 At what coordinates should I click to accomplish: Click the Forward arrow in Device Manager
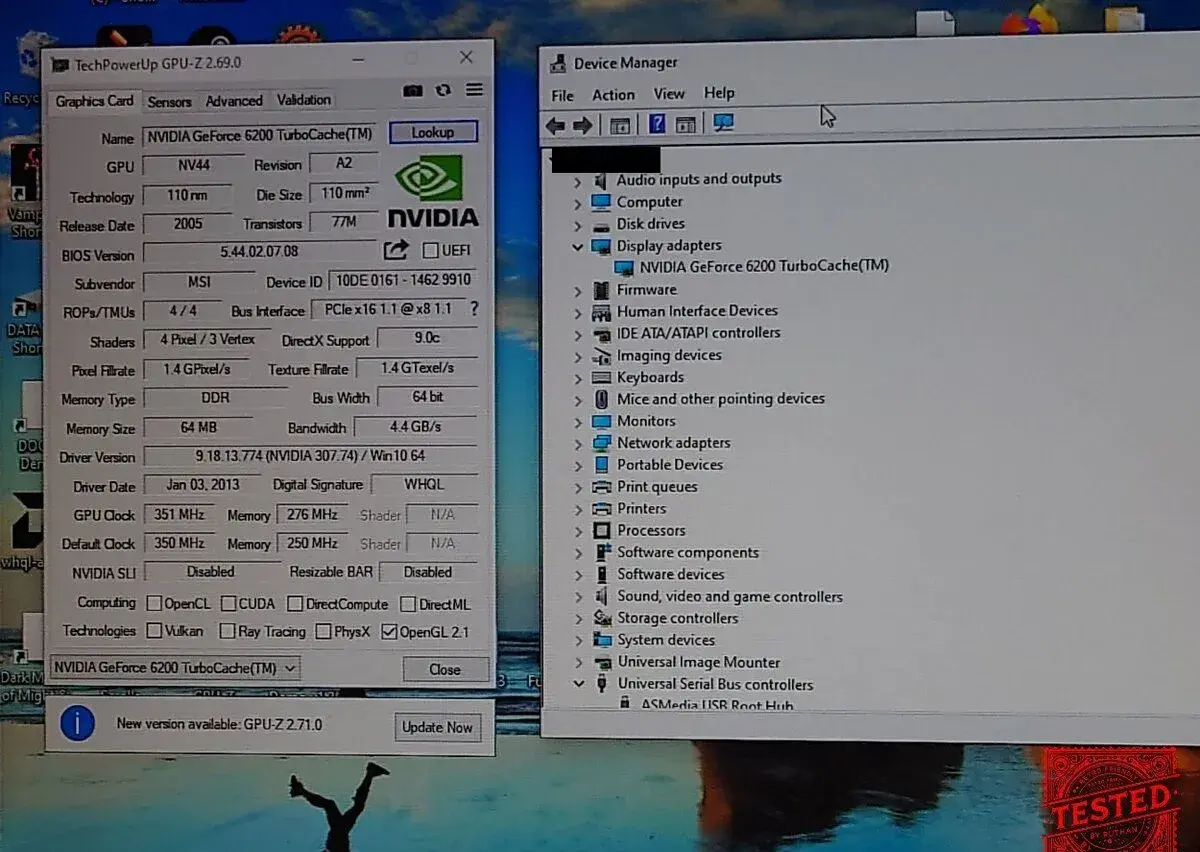tap(582, 125)
